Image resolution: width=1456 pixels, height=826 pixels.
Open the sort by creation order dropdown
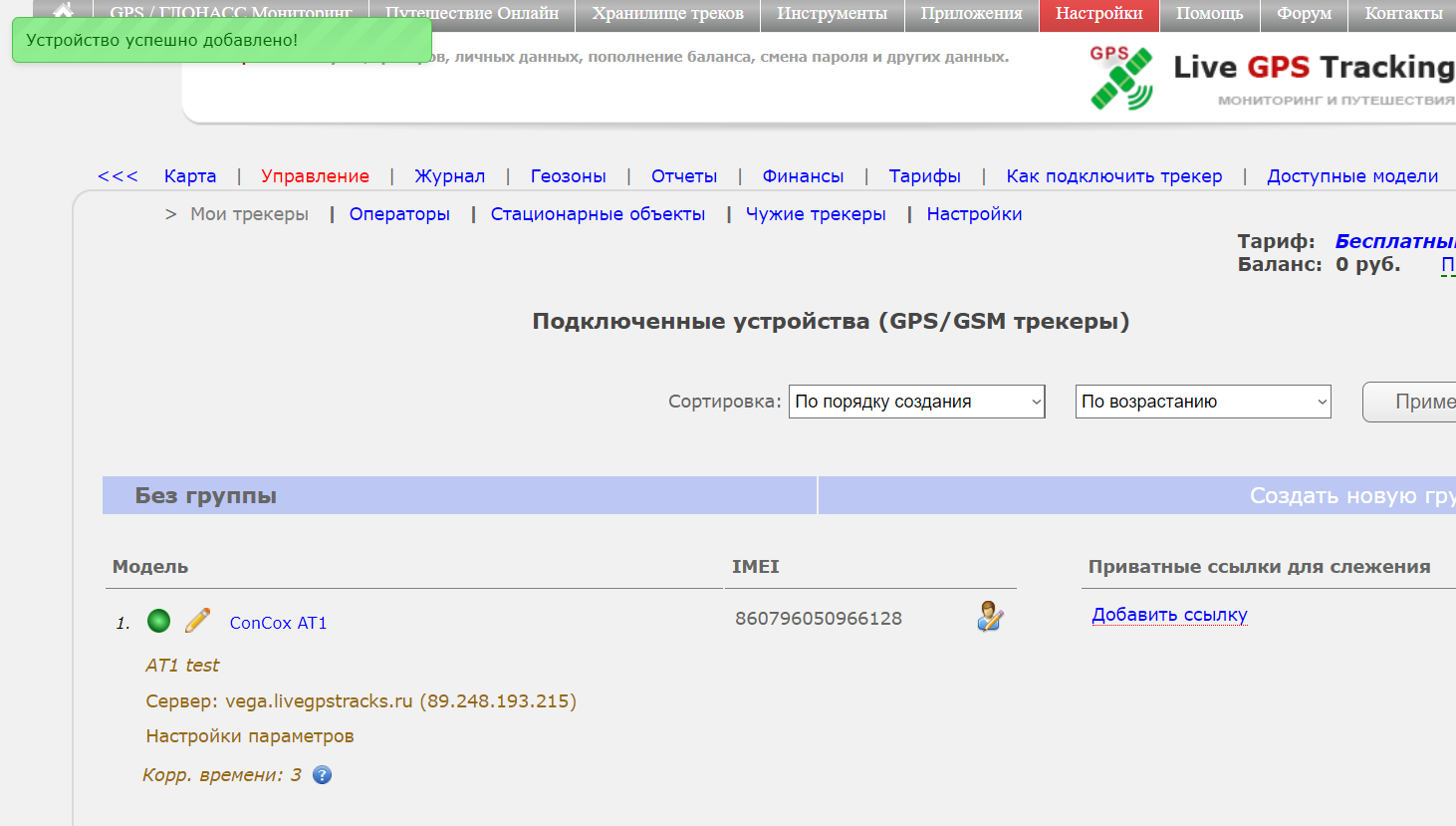916,402
